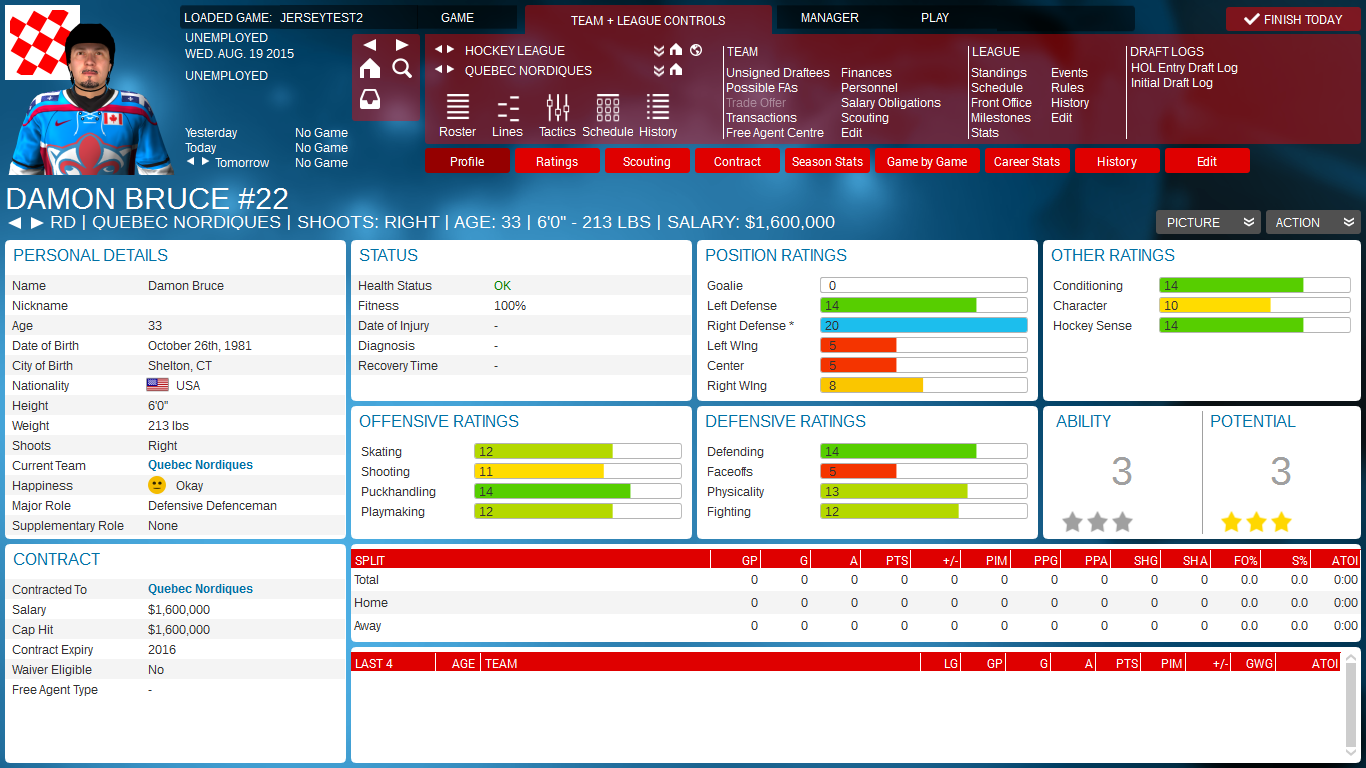Click the Last 4 table scrollbar
The height and width of the screenshot is (768, 1366).
pyautogui.click(x=1353, y=705)
